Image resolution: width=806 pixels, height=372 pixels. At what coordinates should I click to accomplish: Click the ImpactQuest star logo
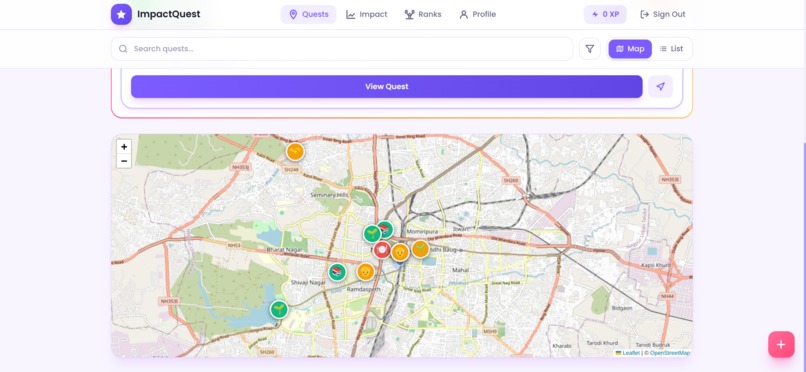(x=121, y=14)
